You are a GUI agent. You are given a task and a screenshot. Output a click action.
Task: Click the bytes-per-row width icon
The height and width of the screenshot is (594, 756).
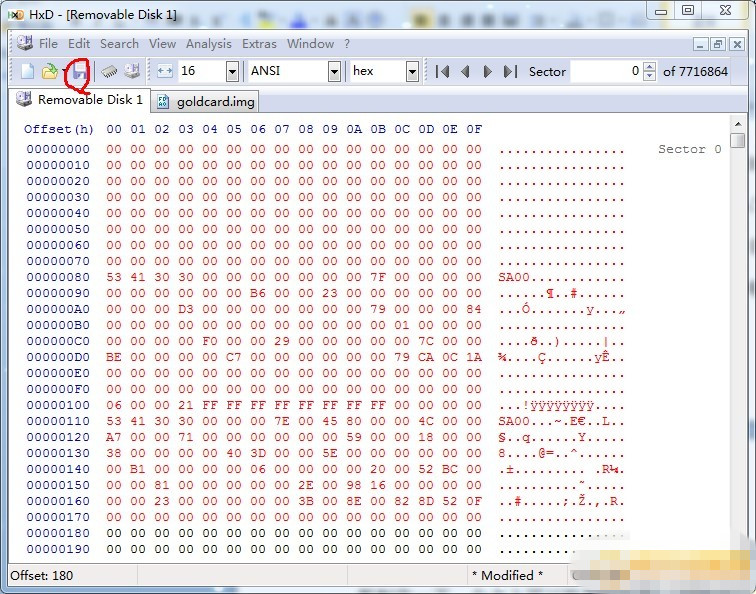165,71
